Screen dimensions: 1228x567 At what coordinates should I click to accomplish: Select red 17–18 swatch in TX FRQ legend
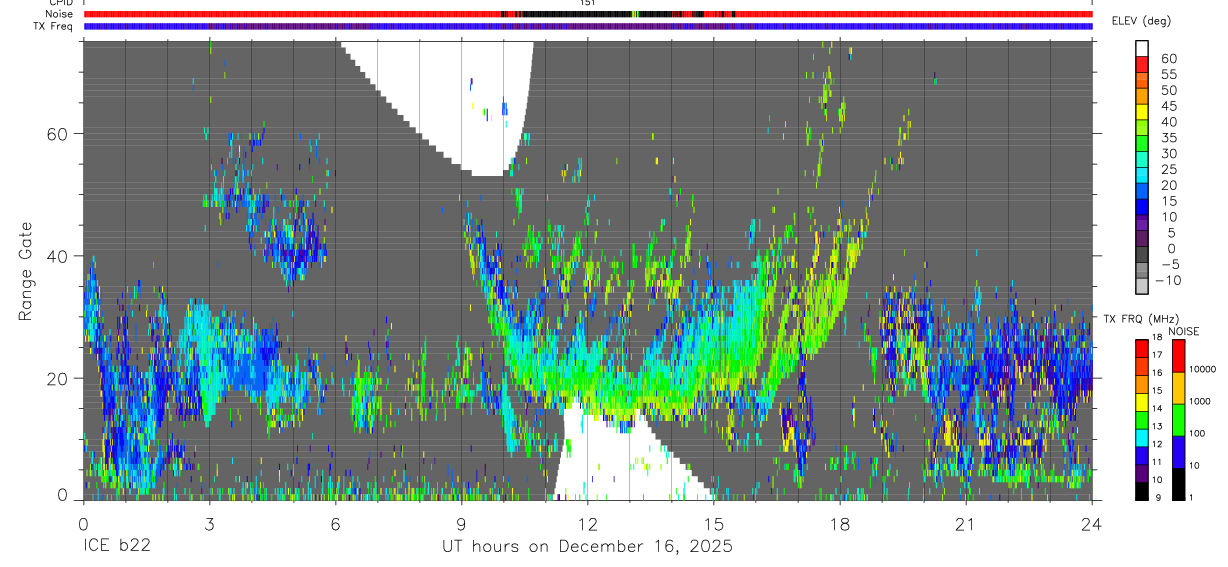pos(1142,349)
